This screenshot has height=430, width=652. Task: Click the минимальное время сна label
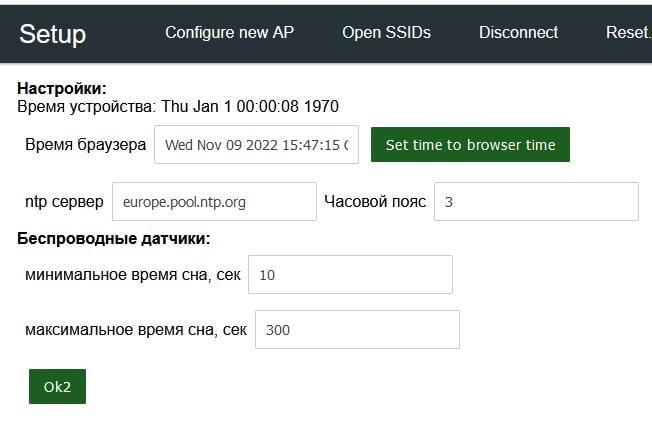click(133, 274)
